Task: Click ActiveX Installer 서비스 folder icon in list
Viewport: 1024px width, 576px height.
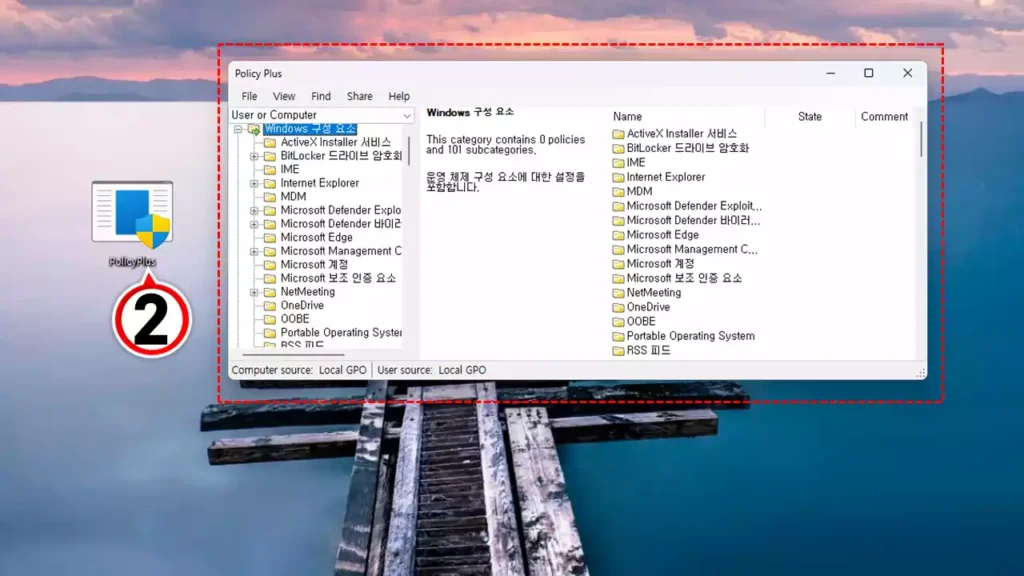Action: 618,134
